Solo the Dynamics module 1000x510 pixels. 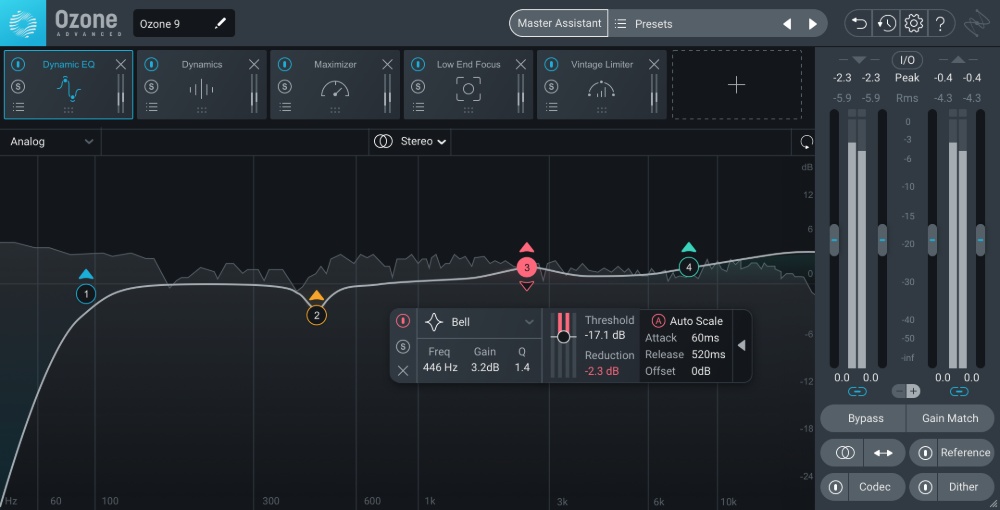tap(151, 86)
